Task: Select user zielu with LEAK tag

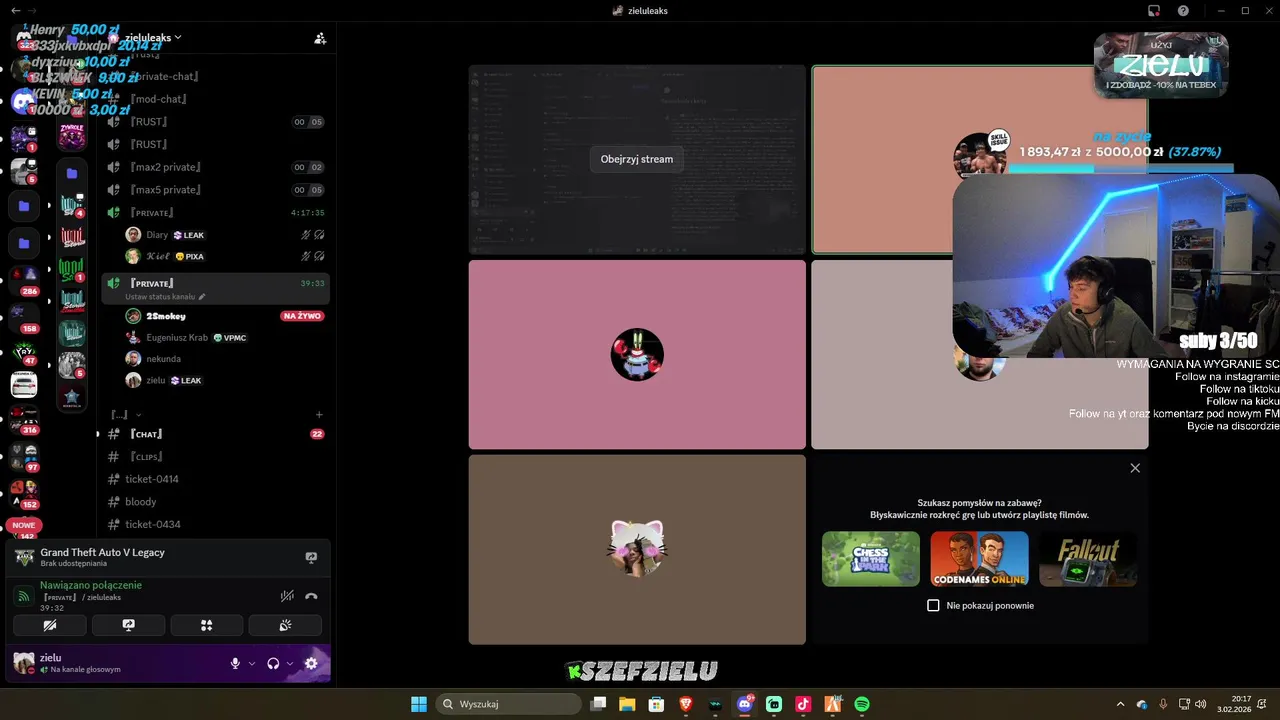Action: [225, 381]
